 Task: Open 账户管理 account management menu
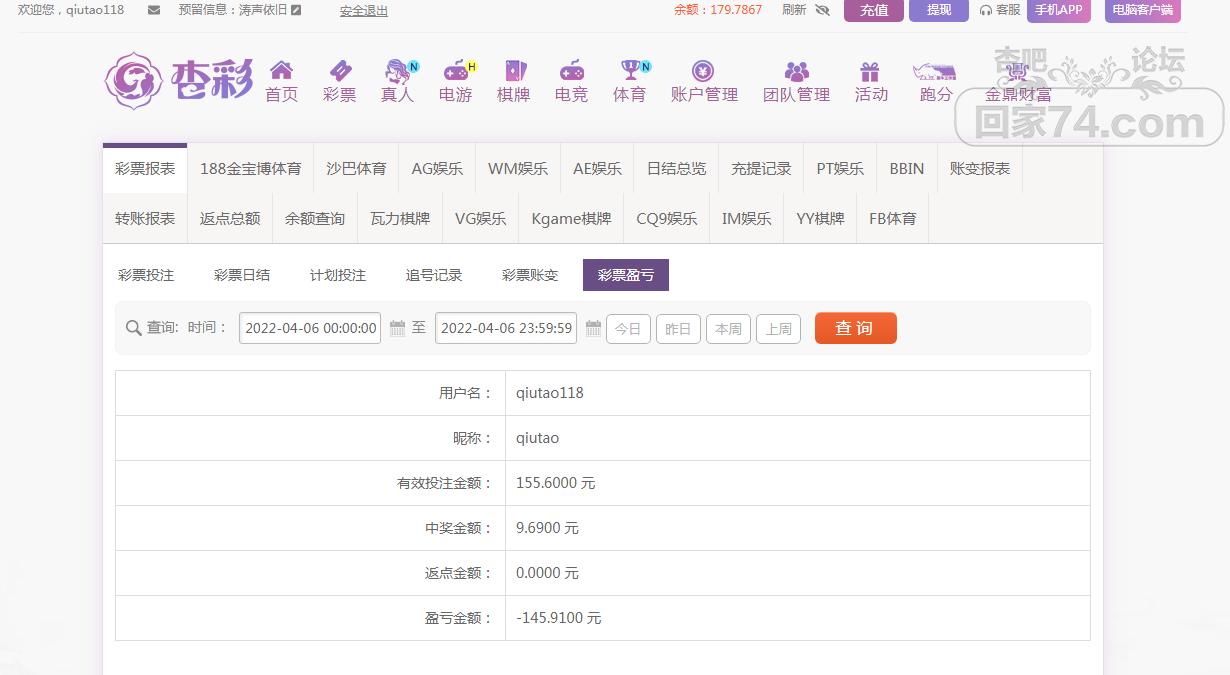tap(704, 82)
